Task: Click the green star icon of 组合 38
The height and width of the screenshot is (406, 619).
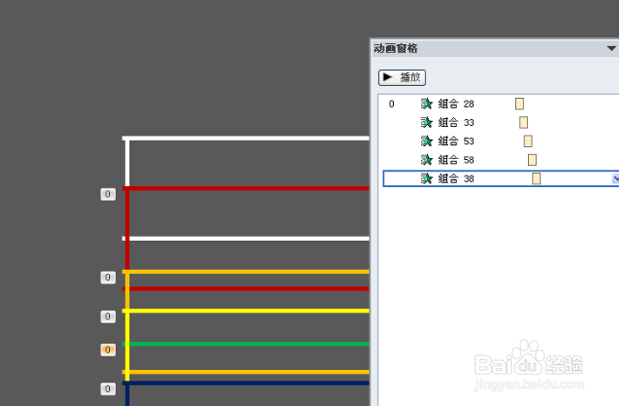Action: coord(426,179)
